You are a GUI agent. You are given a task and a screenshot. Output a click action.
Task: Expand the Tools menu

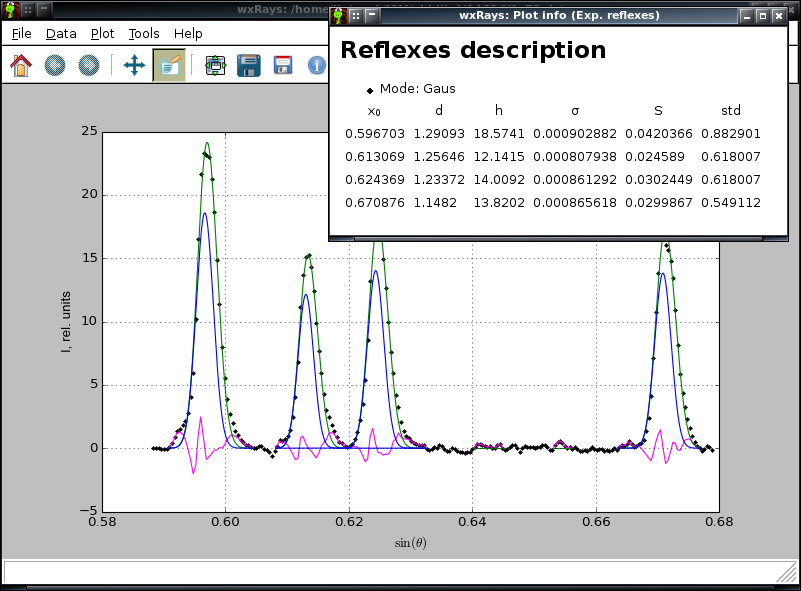[144, 33]
